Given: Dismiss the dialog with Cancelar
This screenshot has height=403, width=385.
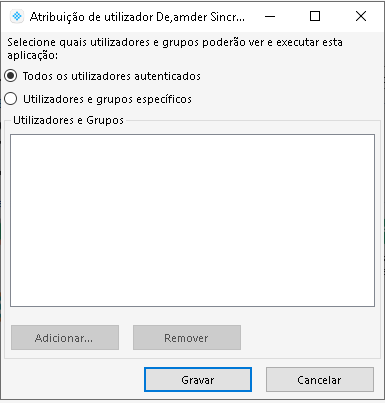Looking at the screenshot, I should [x=320, y=380].
